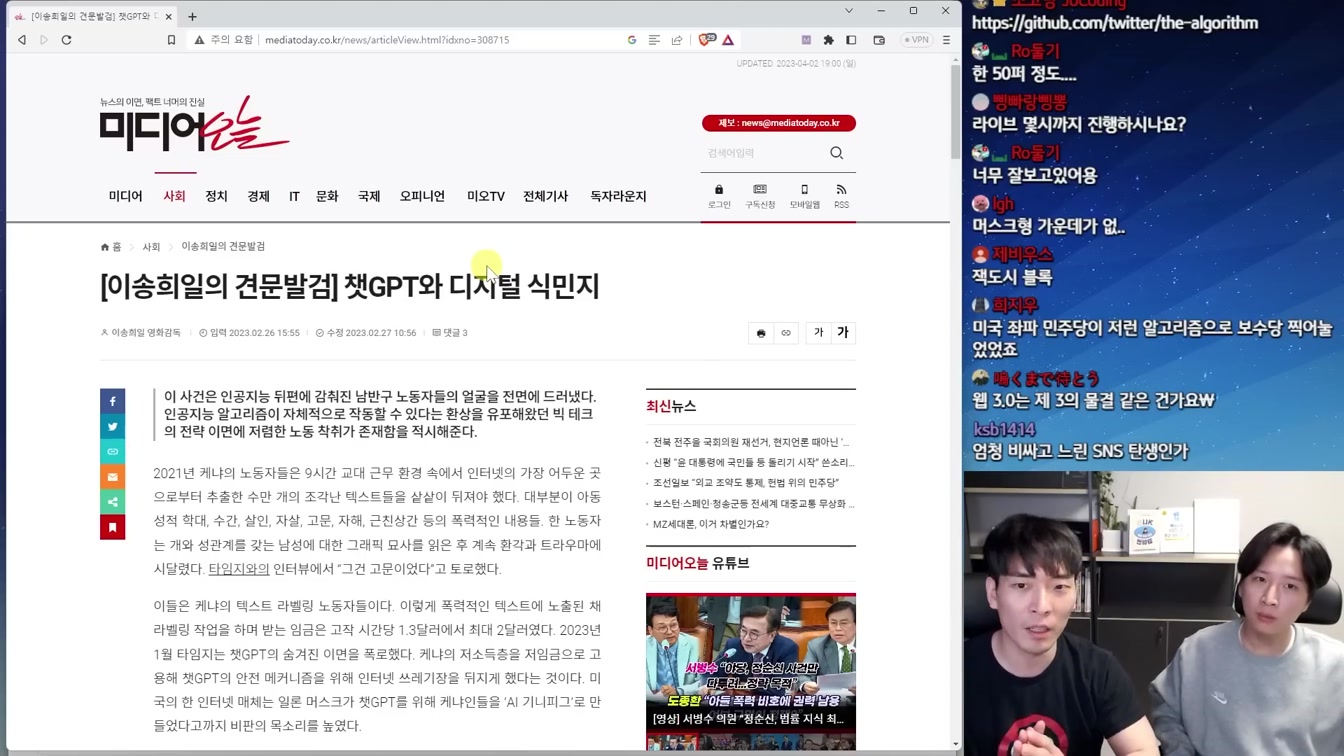Copy article link with chain icon

click(786, 333)
